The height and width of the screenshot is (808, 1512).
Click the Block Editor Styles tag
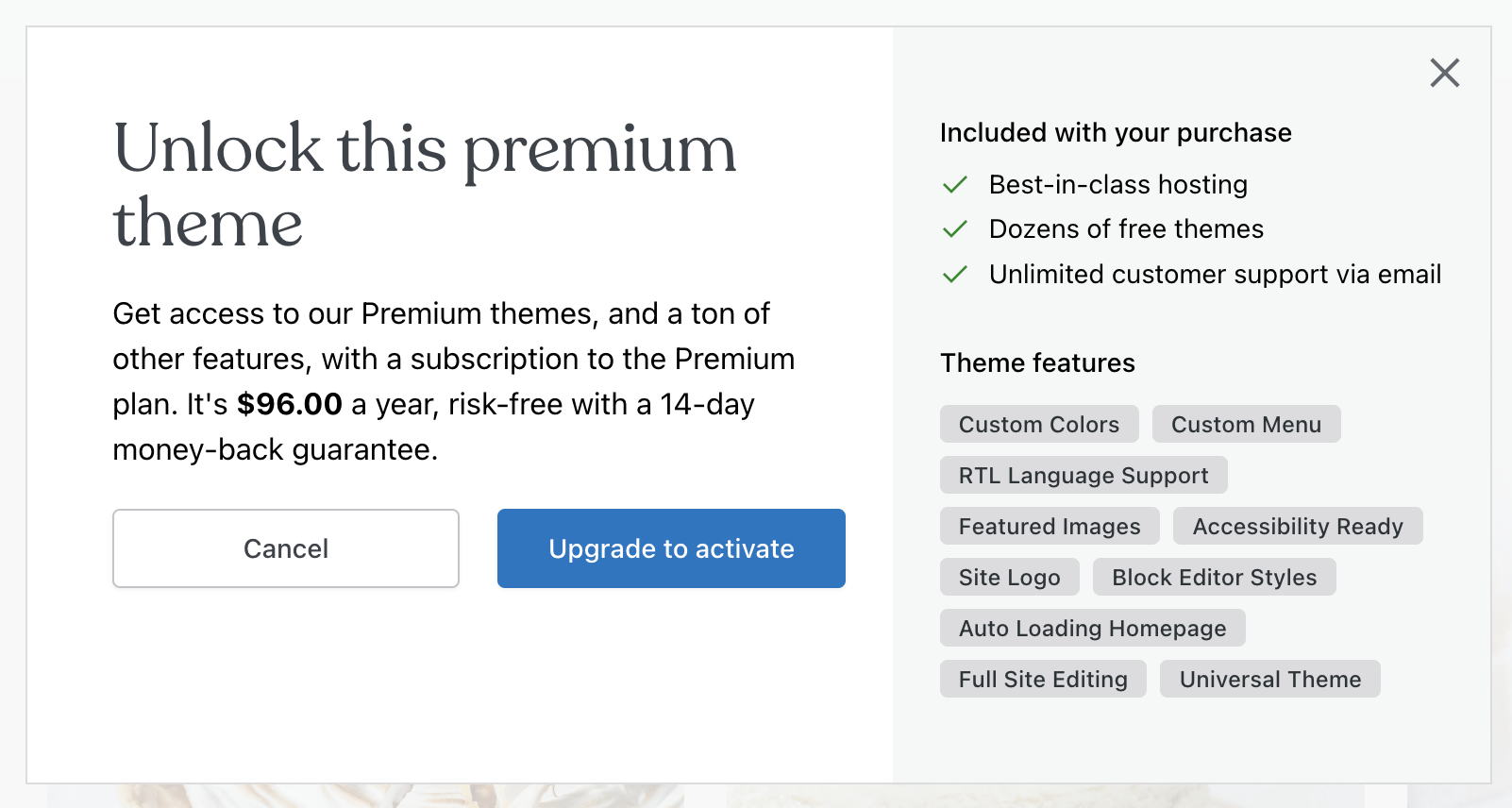[x=1214, y=577]
